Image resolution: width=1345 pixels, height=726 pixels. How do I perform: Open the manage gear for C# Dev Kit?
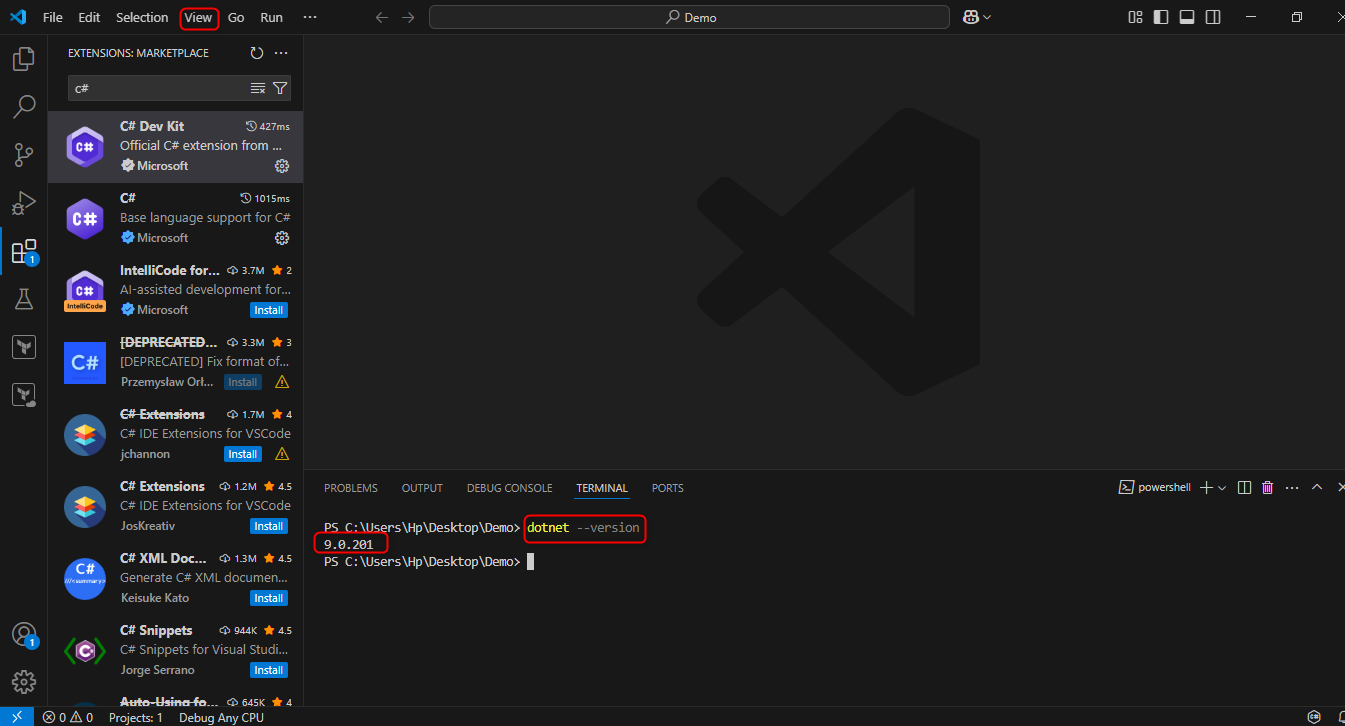(x=282, y=166)
